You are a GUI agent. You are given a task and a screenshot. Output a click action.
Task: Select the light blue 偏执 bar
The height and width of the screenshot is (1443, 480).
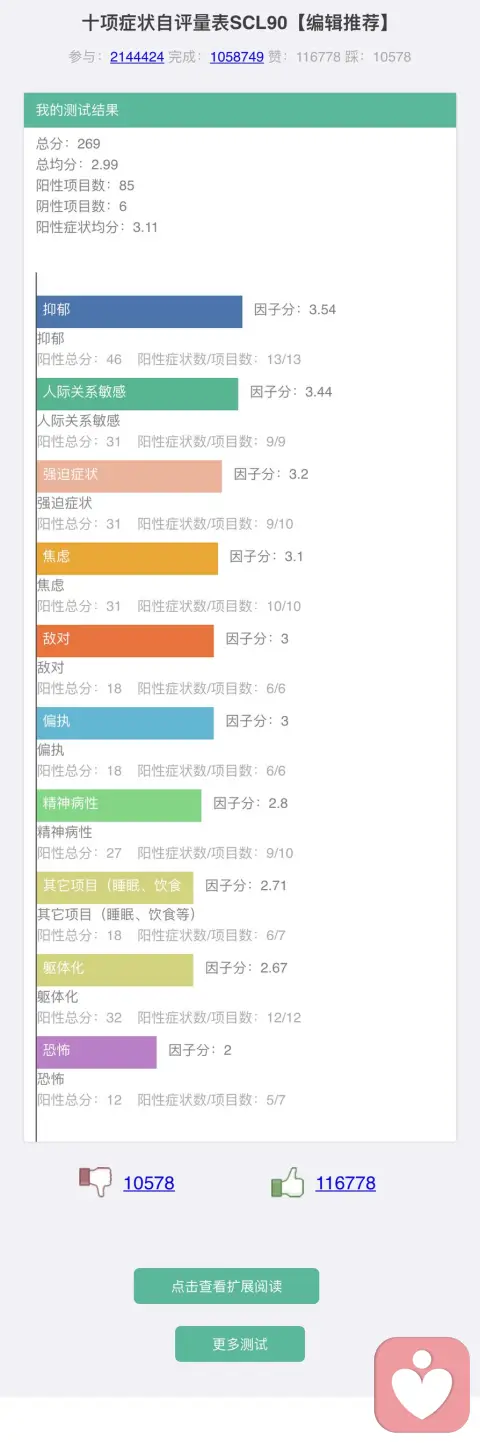tap(126, 723)
